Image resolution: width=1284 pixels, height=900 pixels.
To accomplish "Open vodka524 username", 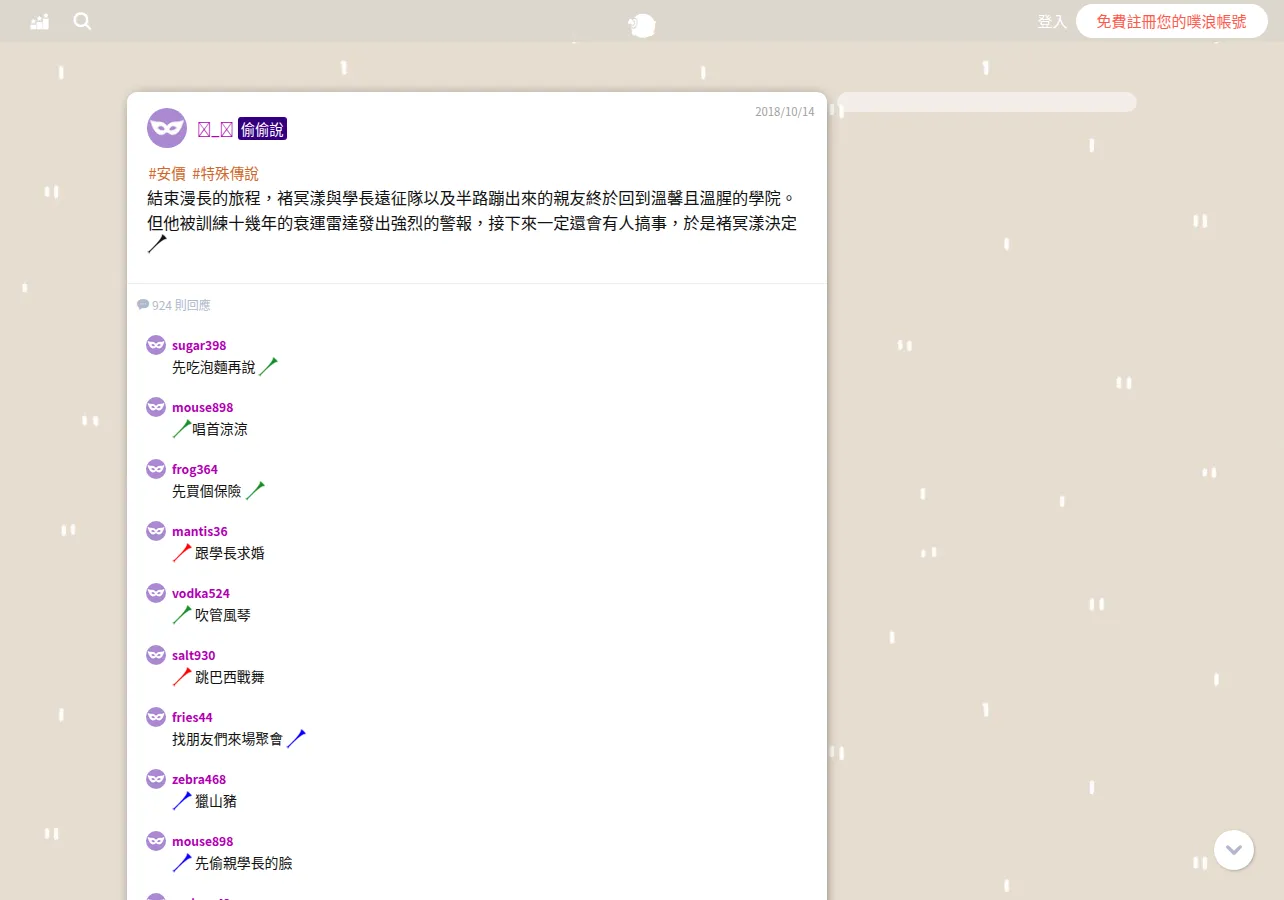I will [x=201, y=594].
